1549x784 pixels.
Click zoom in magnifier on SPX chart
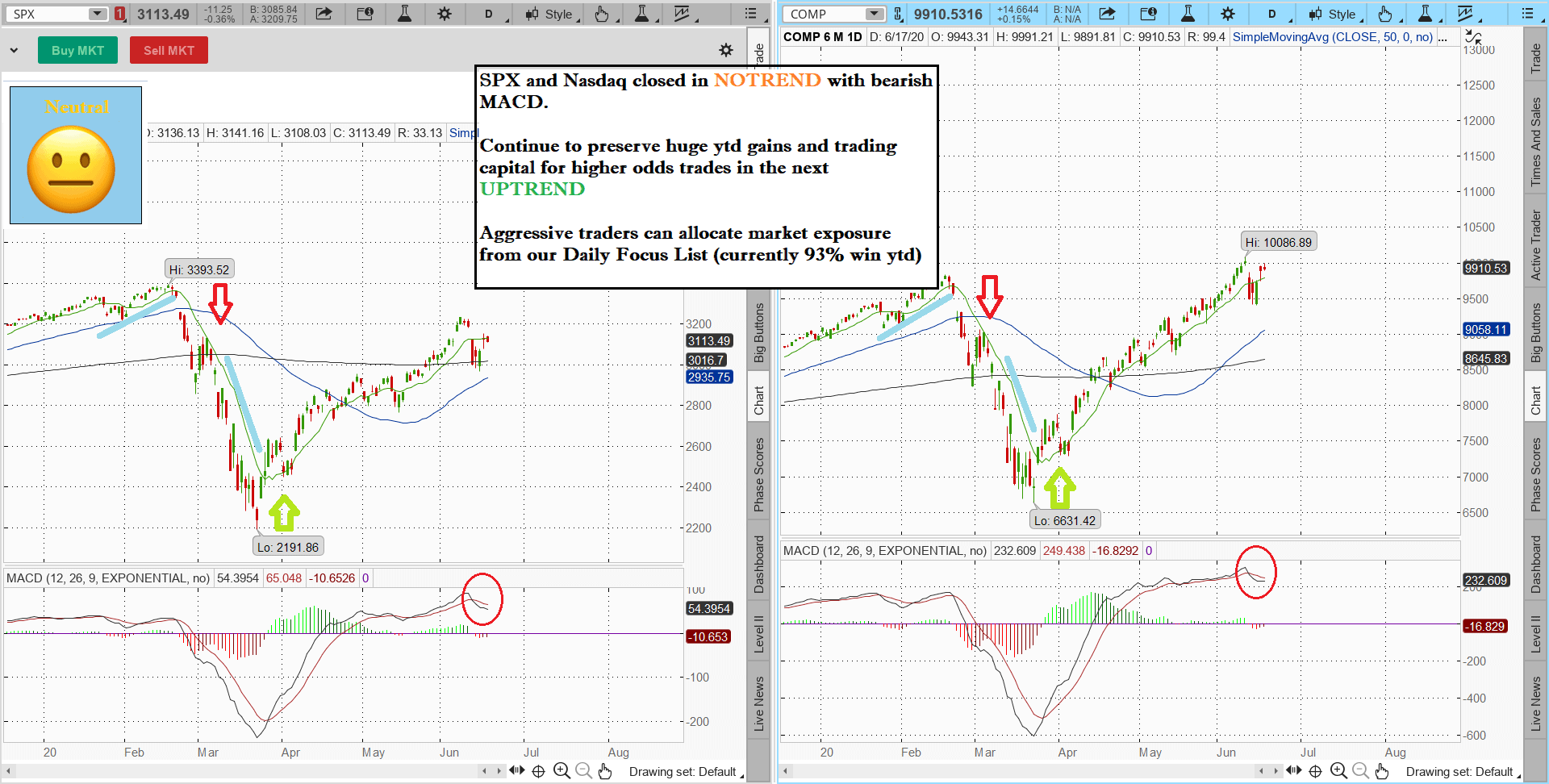coord(562,771)
